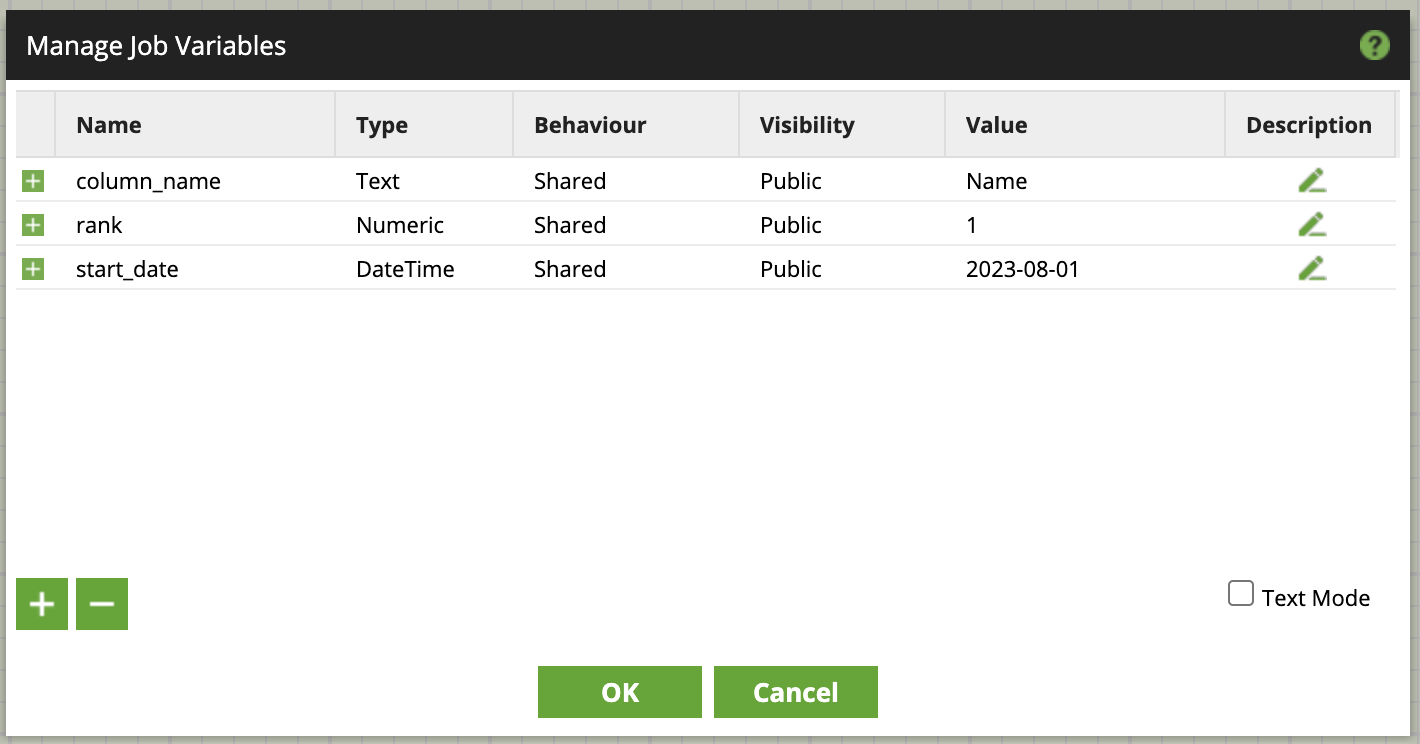Change Shared behaviour for rank row

(626, 225)
